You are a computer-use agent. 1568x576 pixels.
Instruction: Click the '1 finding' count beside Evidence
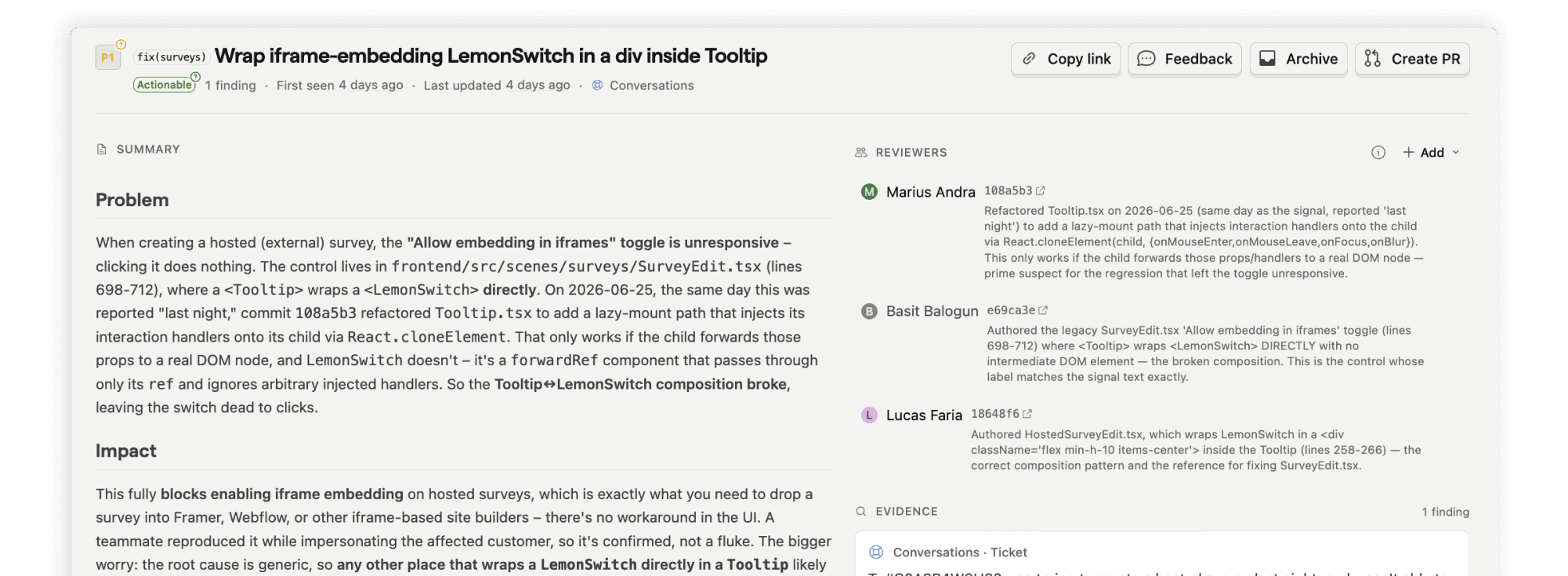(x=1445, y=512)
